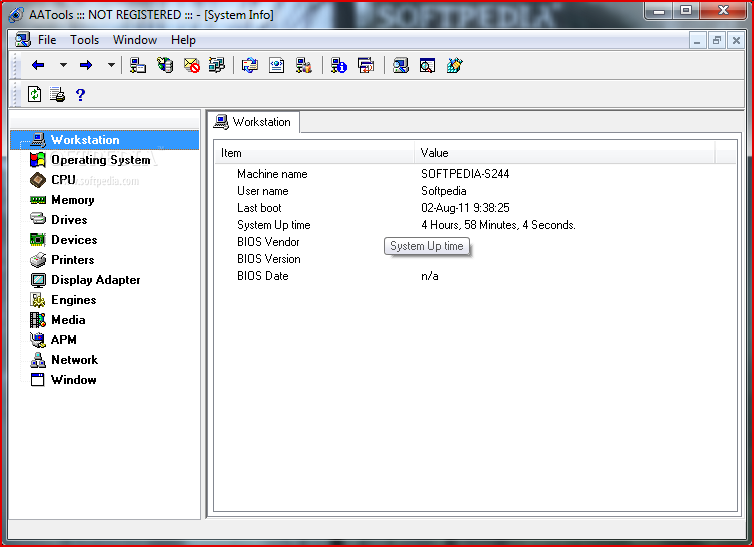The height and width of the screenshot is (547, 754).
Task: Click the blue question mark help icon
Action: [x=80, y=95]
